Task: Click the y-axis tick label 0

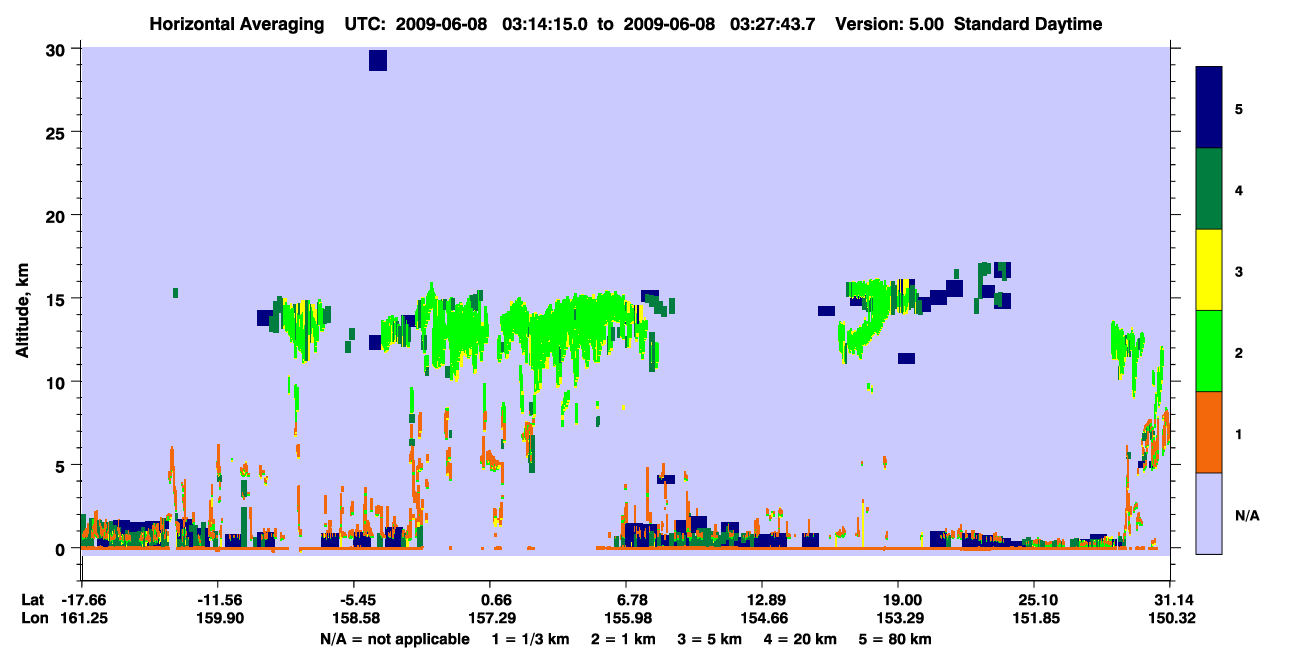Action: 62,549
